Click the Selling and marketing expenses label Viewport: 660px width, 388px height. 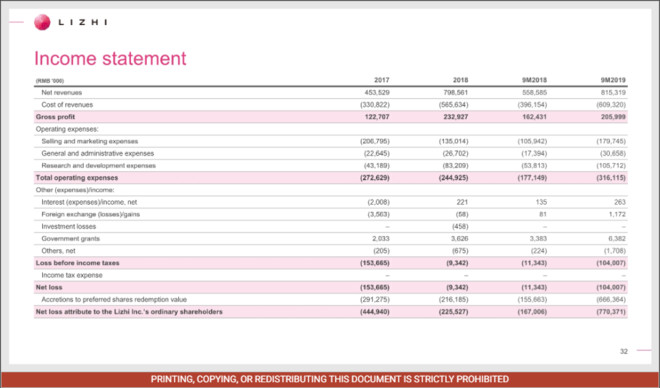tap(90, 141)
